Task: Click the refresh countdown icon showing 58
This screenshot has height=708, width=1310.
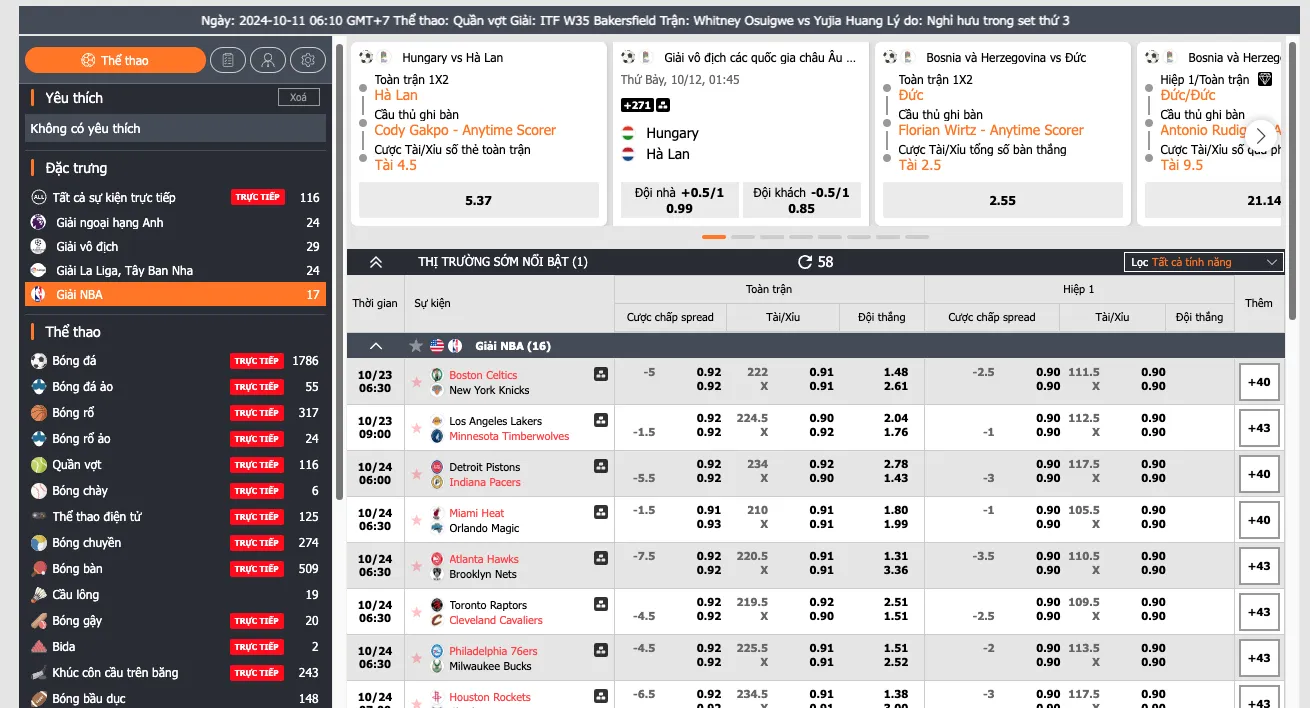Action: click(x=805, y=262)
